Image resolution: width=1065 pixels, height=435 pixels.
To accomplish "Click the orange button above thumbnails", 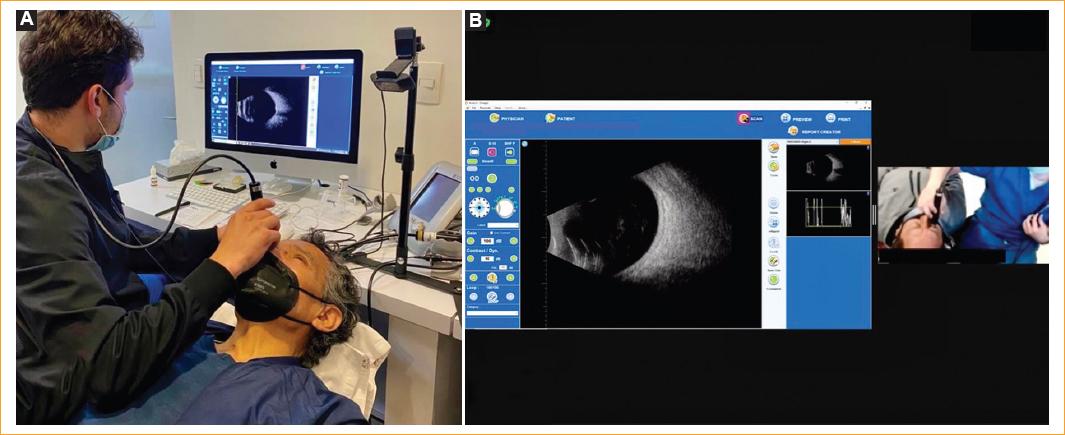I will 853,142.
